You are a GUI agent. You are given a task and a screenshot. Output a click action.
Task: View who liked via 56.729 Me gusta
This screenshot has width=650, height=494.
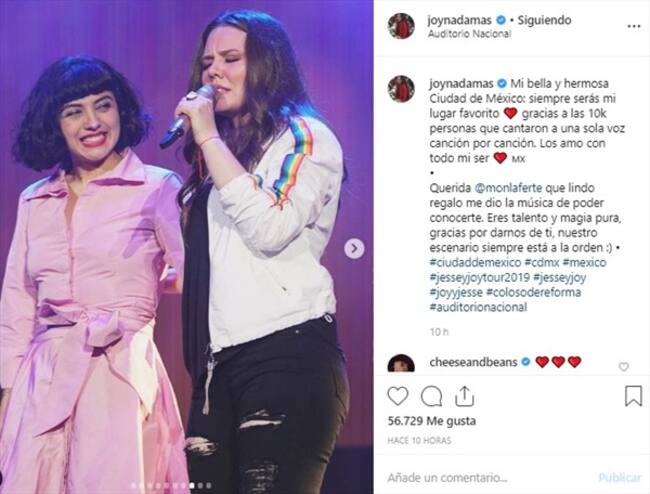point(432,421)
